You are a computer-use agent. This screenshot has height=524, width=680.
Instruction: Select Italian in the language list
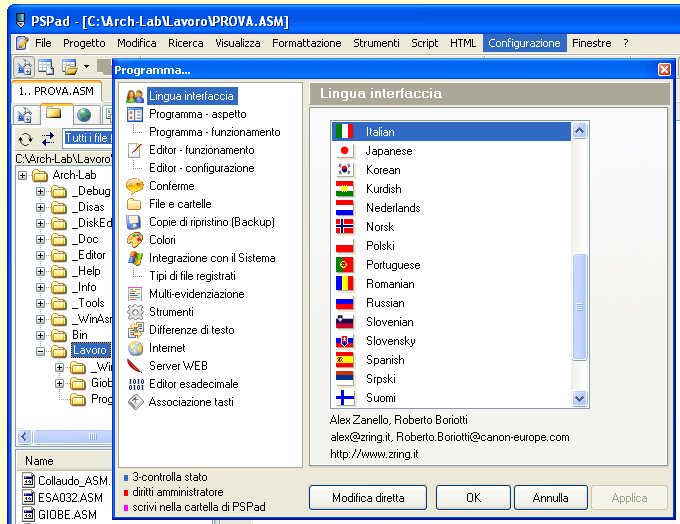coord(451,131)
